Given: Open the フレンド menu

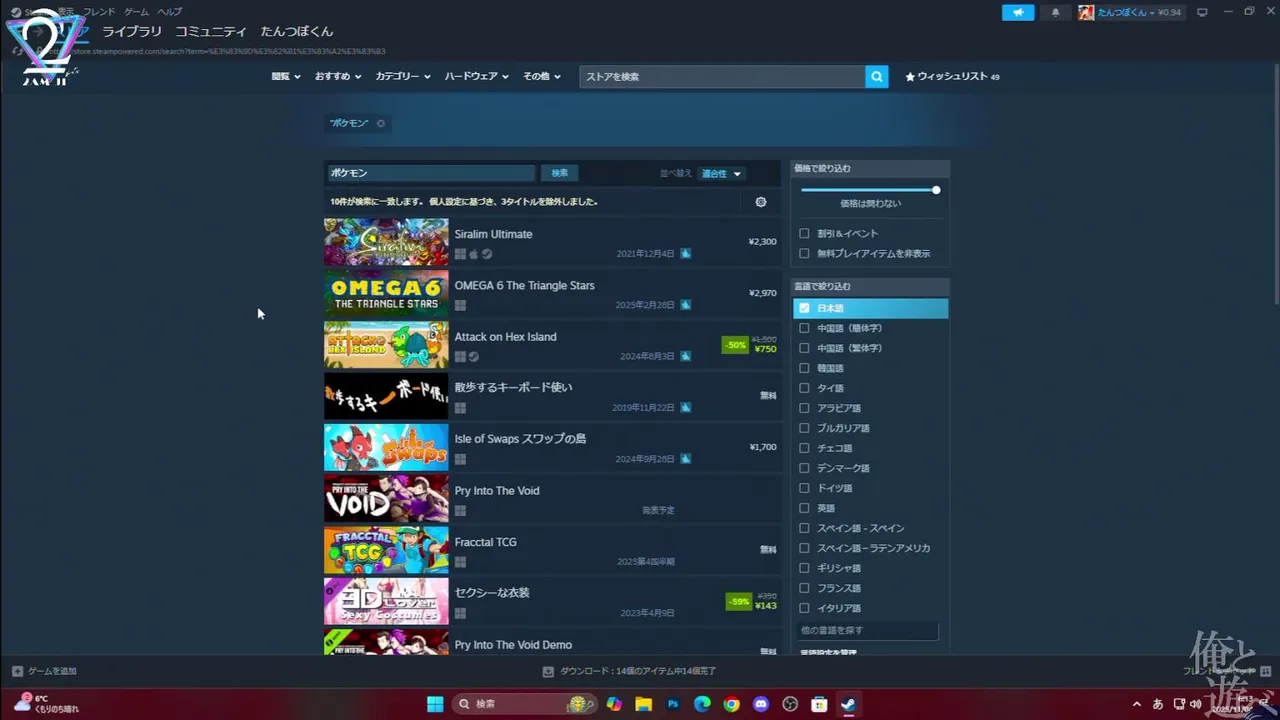Looking at the screenshot, I should [99, 12].
